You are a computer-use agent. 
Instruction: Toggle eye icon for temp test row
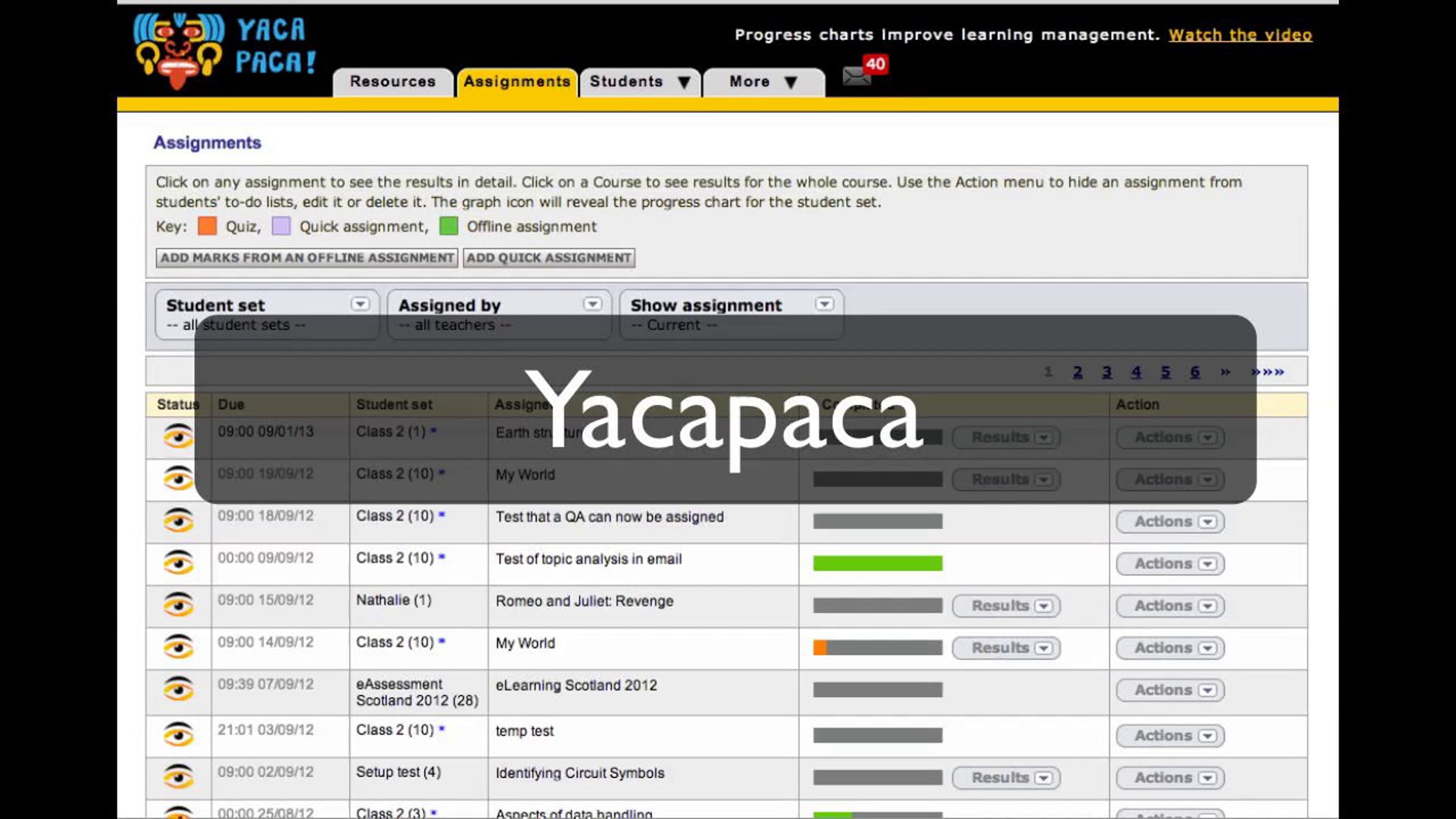coord(178,735)
